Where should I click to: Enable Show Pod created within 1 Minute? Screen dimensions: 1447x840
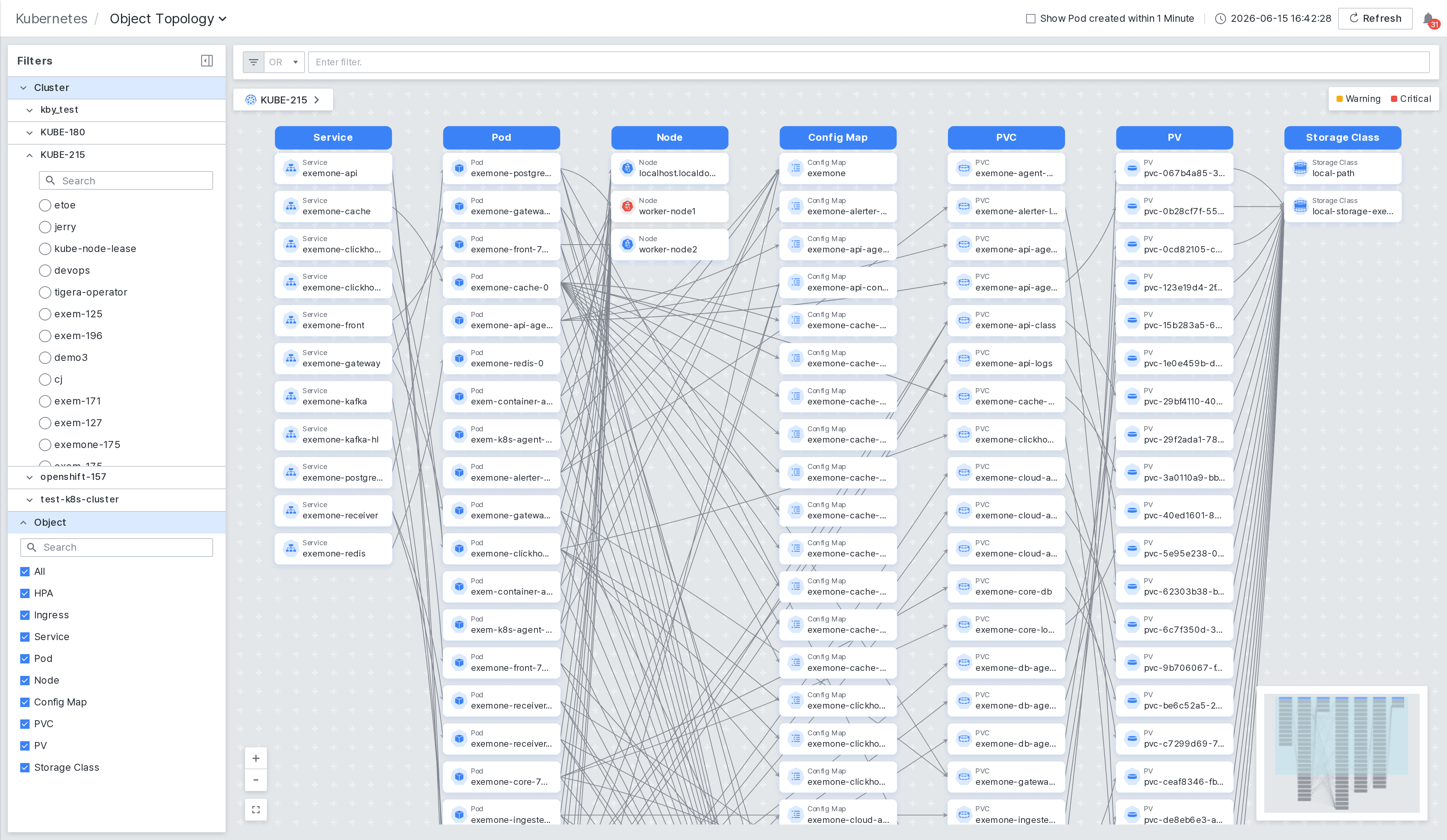[1031, 18]
